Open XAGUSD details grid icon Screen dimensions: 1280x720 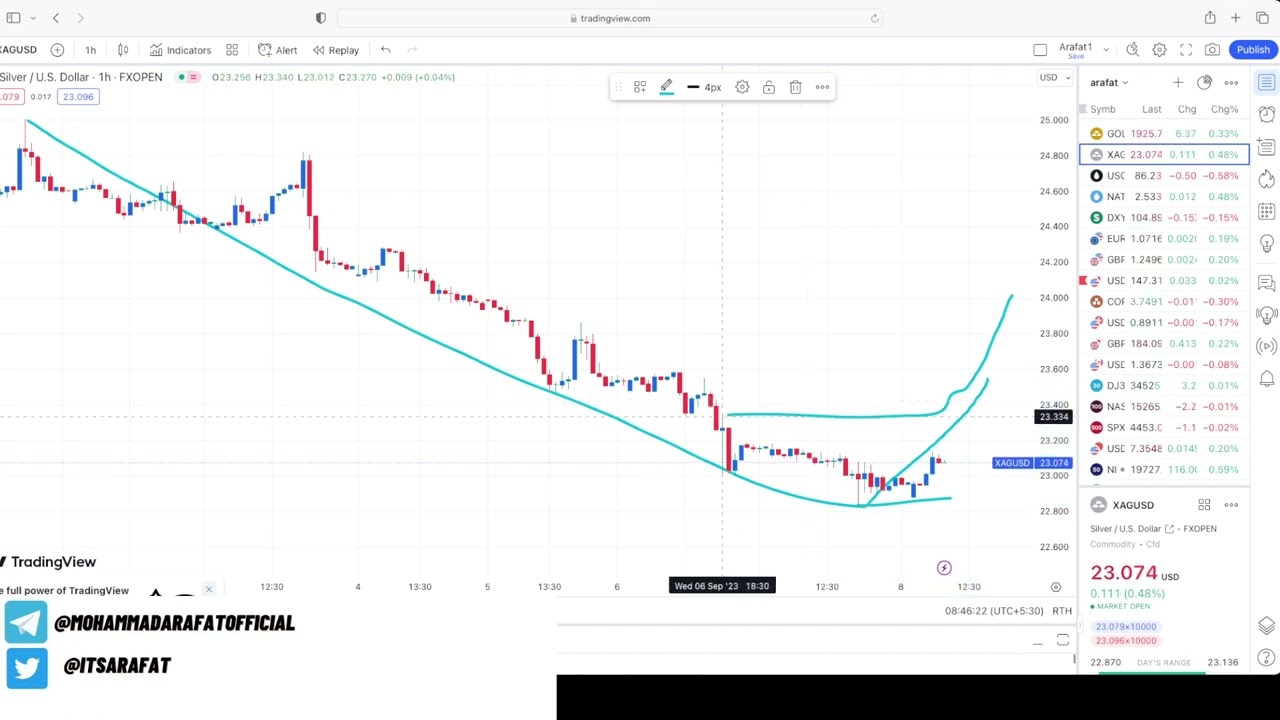coord(1205,505)
